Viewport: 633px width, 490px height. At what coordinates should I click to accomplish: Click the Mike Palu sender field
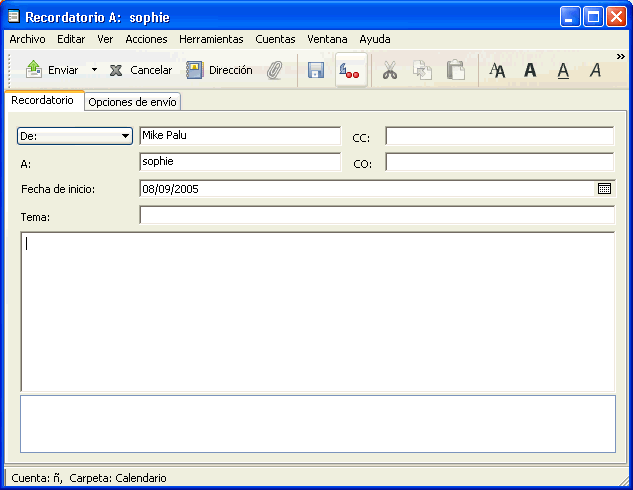point(240,136)
